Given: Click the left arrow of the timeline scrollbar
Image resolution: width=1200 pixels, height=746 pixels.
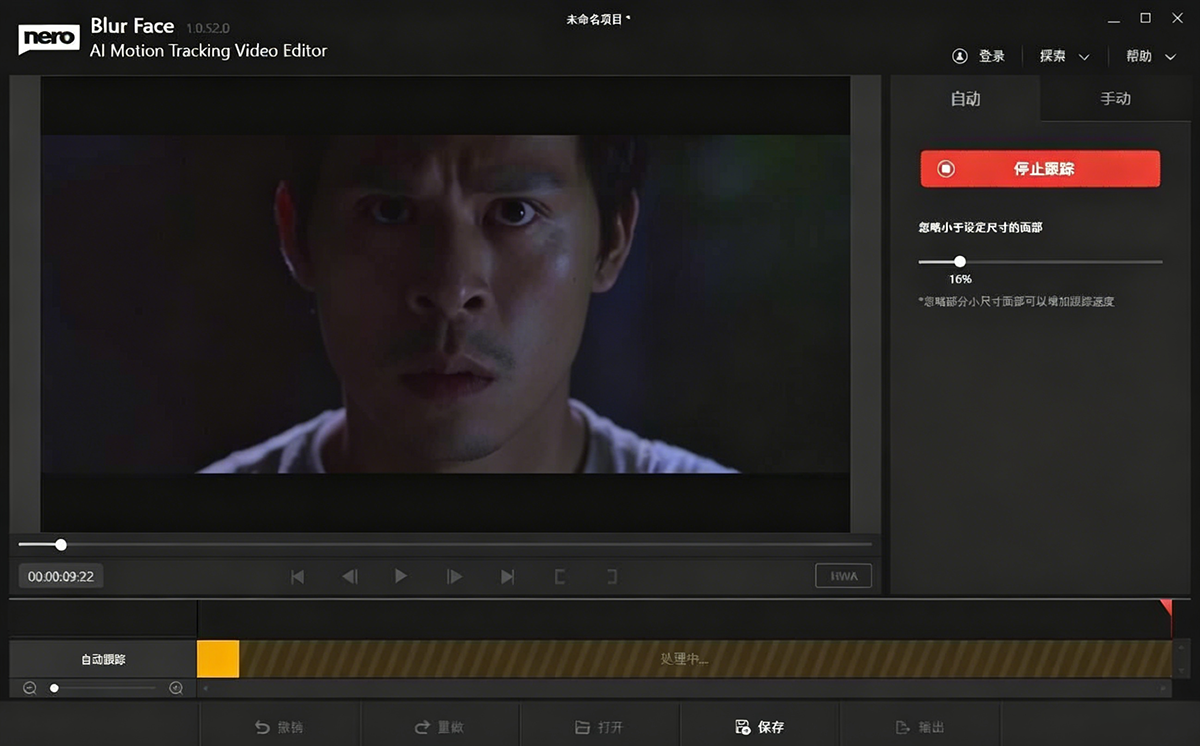Looking at the screenshot, I should pos(205,688).
